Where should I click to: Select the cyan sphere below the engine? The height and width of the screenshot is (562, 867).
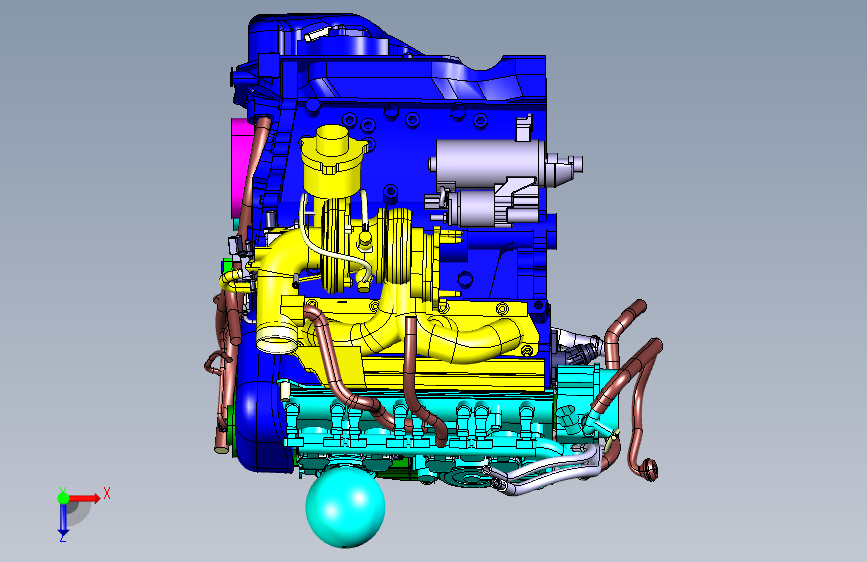[x=345, y=509]
